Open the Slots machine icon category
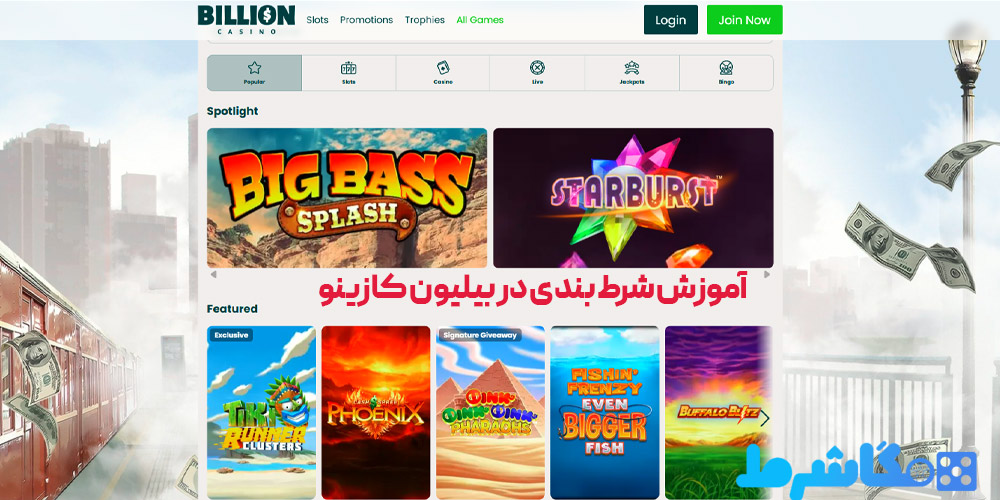This screenshot has width=1000, height=500. click(348, 73)
